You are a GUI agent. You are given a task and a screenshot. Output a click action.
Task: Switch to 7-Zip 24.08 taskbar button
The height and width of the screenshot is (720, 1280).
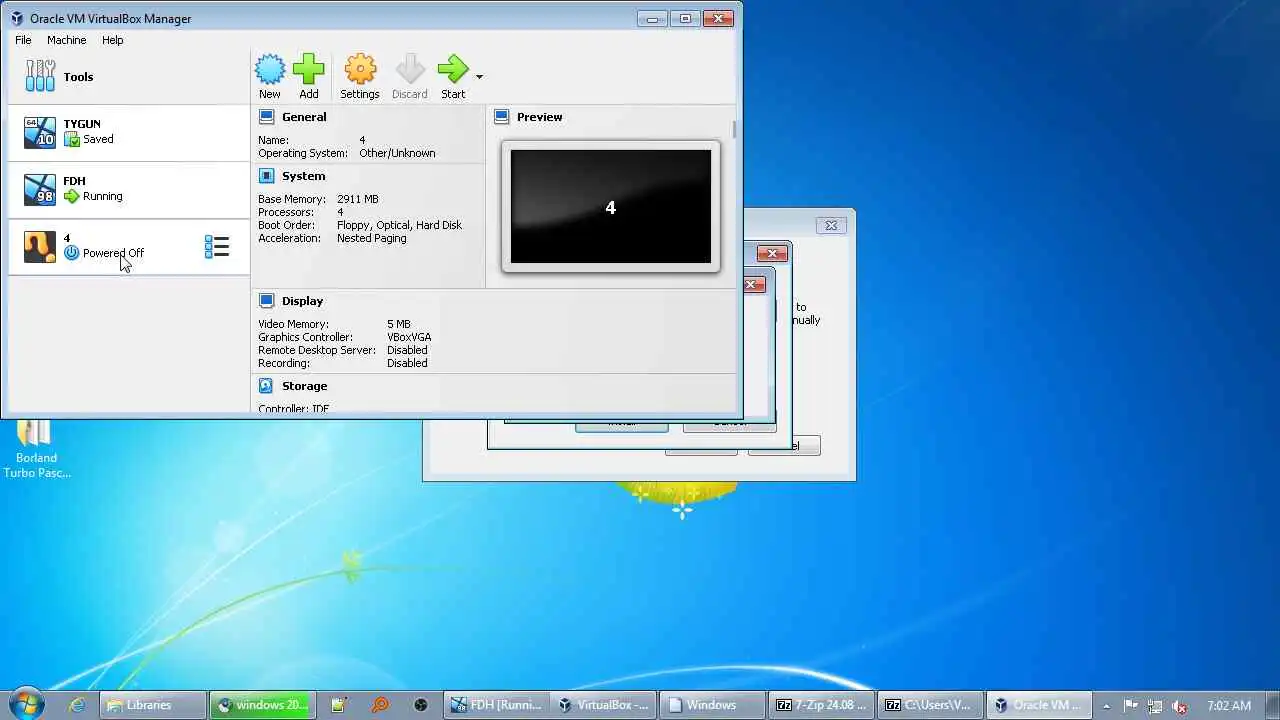pos(821,705)
